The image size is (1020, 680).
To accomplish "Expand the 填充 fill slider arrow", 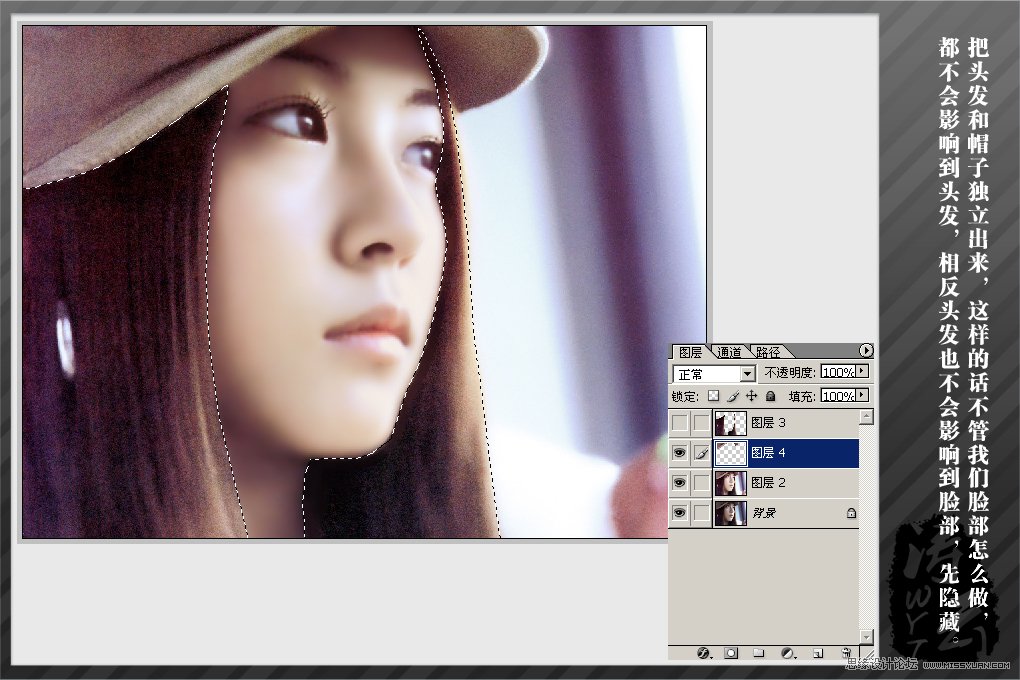I will coord(862,396).
